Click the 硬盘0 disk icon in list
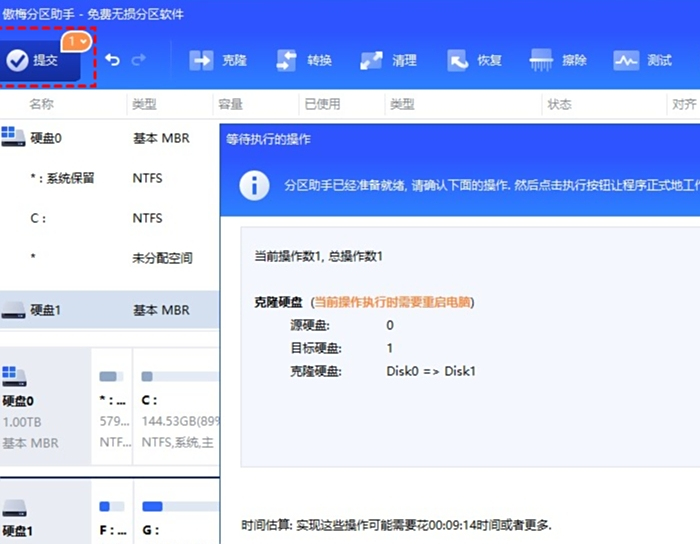This screenshot has height=544, width=700. (13, 137)
